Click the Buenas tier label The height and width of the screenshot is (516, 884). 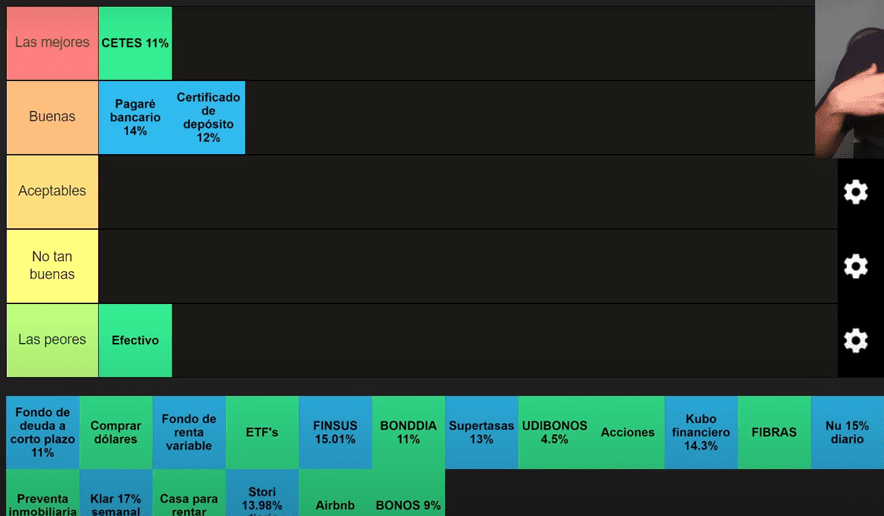pyautogui.click(x=52, y=118)
